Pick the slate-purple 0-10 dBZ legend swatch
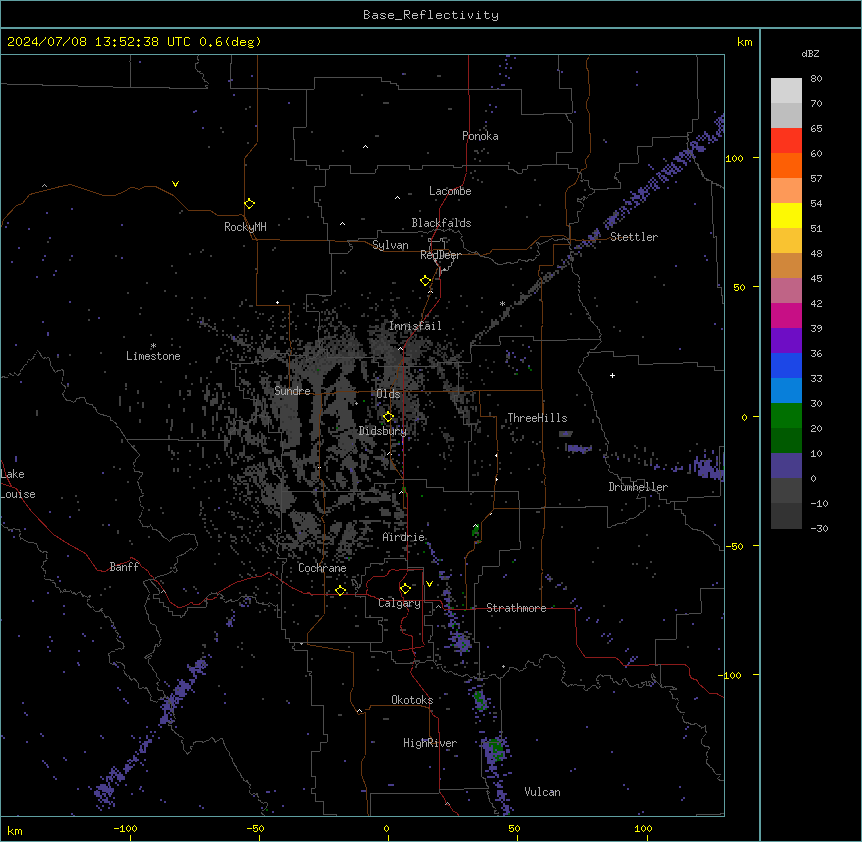Viewport: 862px width, 842px height. pos(786,466)
